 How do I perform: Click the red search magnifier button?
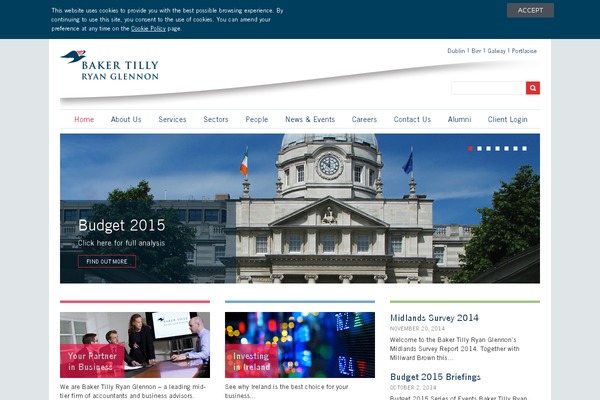click(x=533, y=88)
